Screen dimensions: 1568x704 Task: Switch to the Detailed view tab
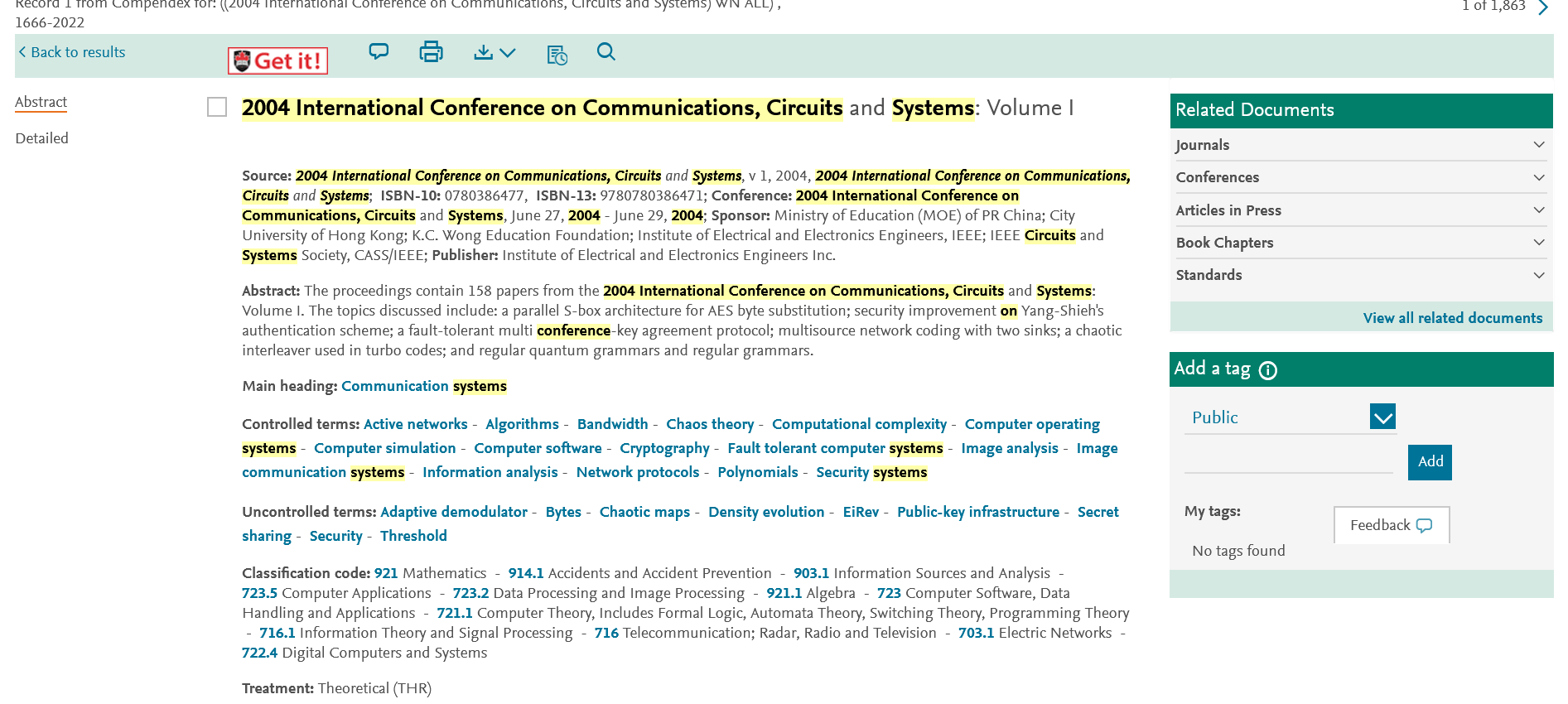point(41,138)
